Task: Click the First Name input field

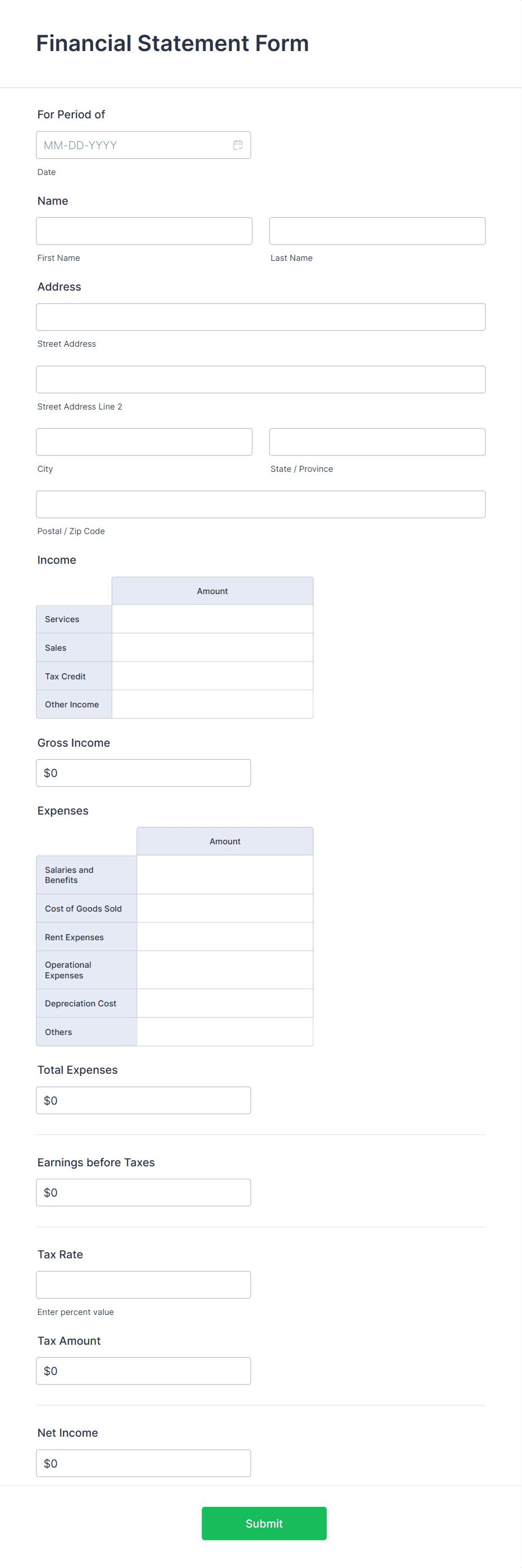Action: tap(144, 230)
